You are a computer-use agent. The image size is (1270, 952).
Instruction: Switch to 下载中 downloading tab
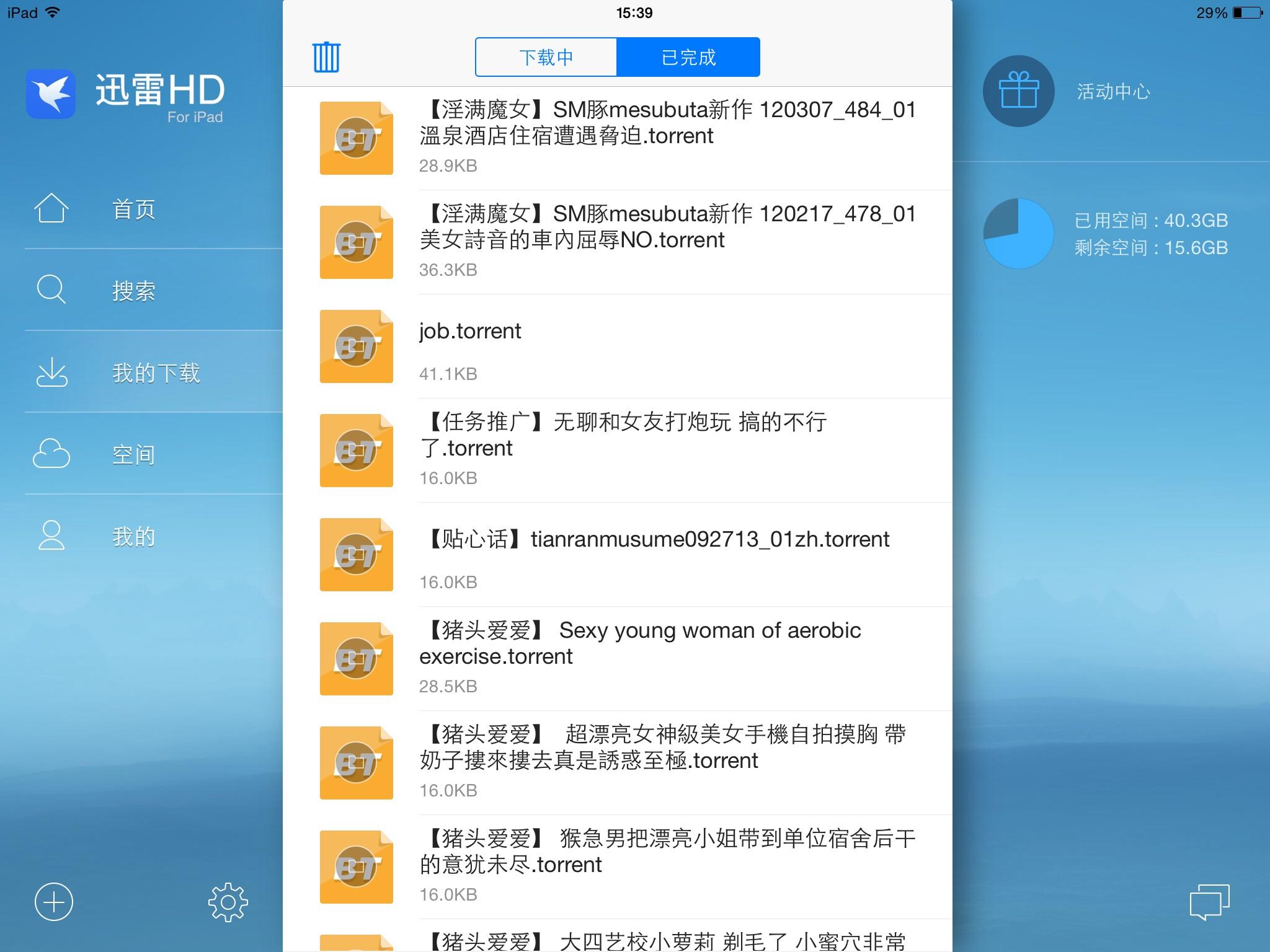click(x=546, y=57)
